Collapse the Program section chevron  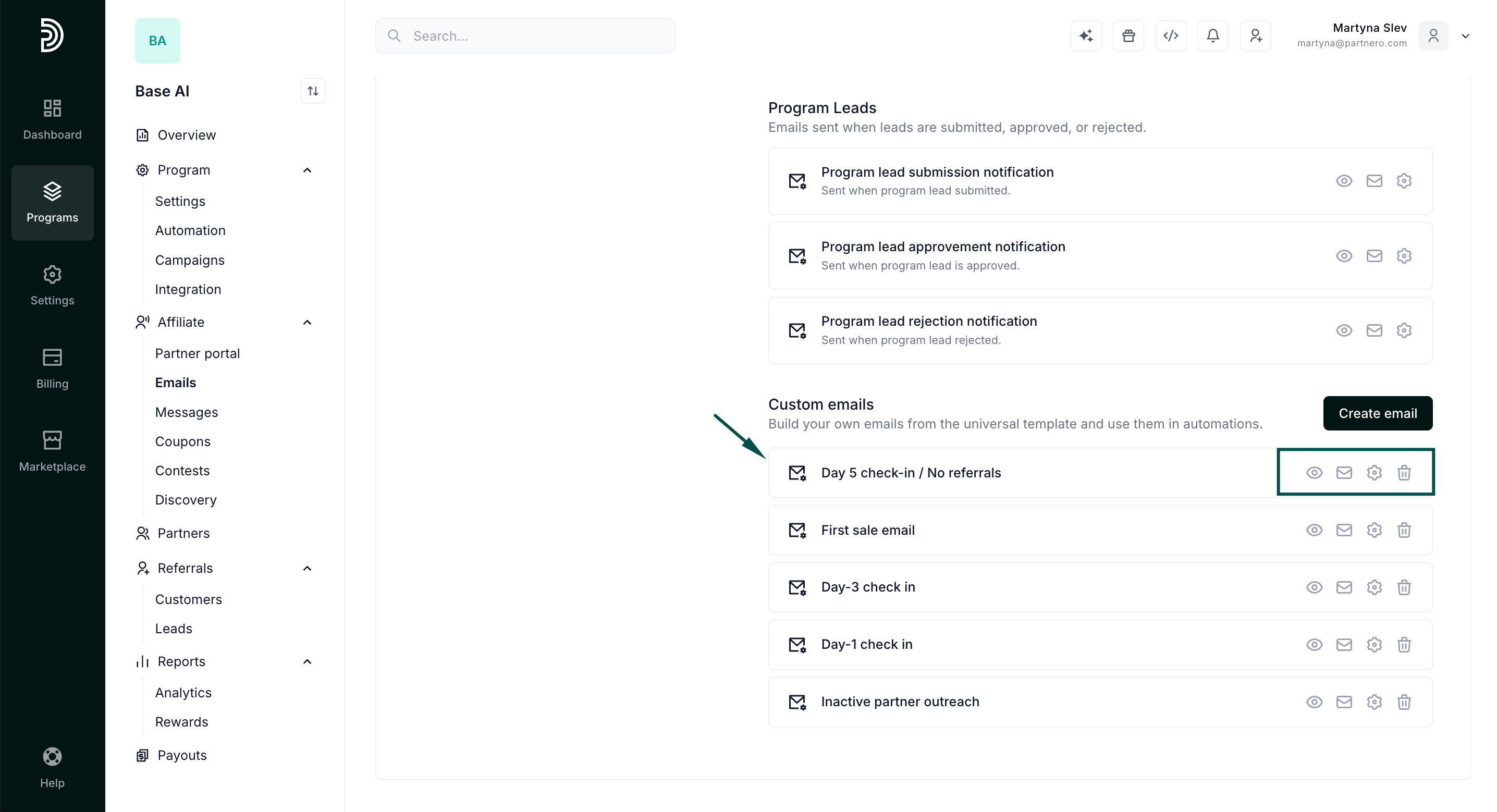(x=308, y=170)
